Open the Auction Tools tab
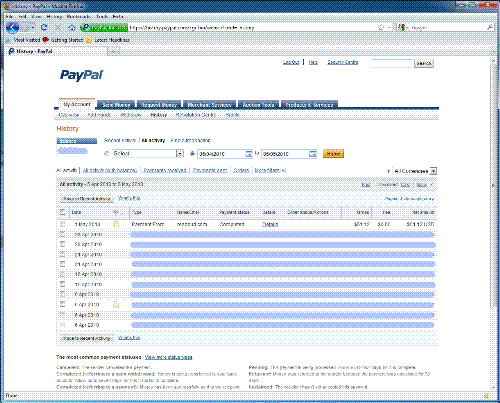 [258, 105]
